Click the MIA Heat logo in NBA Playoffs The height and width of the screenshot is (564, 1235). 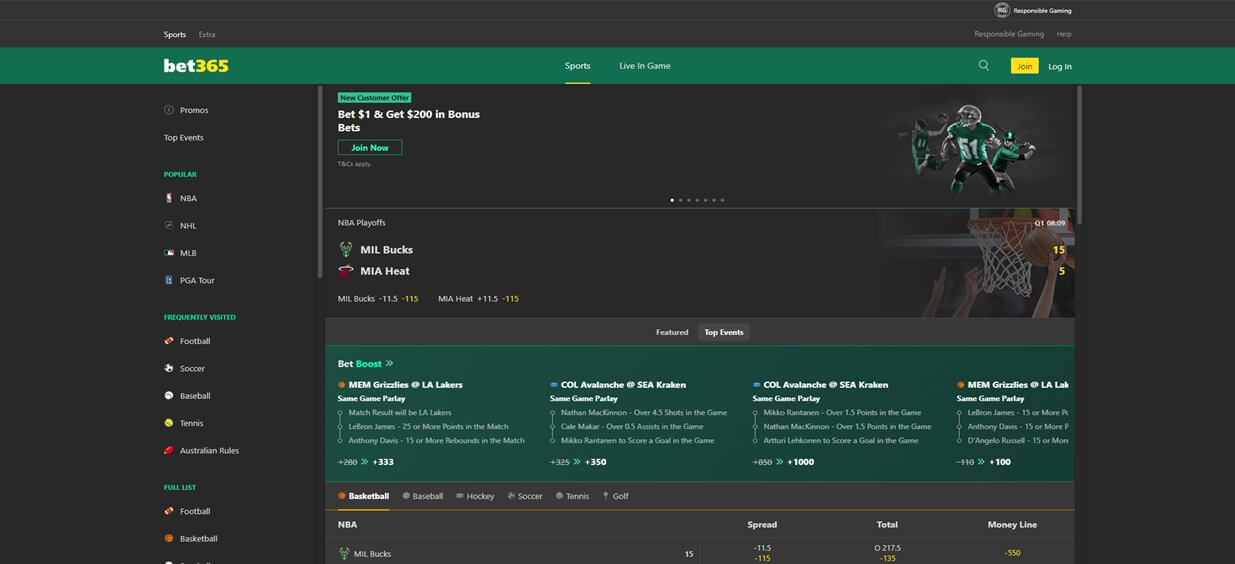345,271
